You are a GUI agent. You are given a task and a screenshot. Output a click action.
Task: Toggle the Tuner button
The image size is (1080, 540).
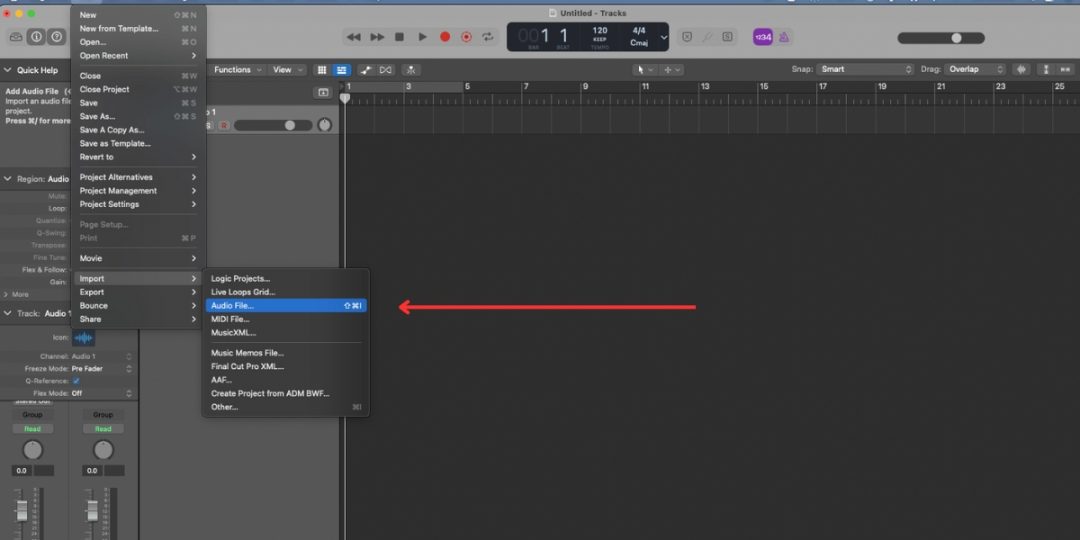click(x=707, y=37)
